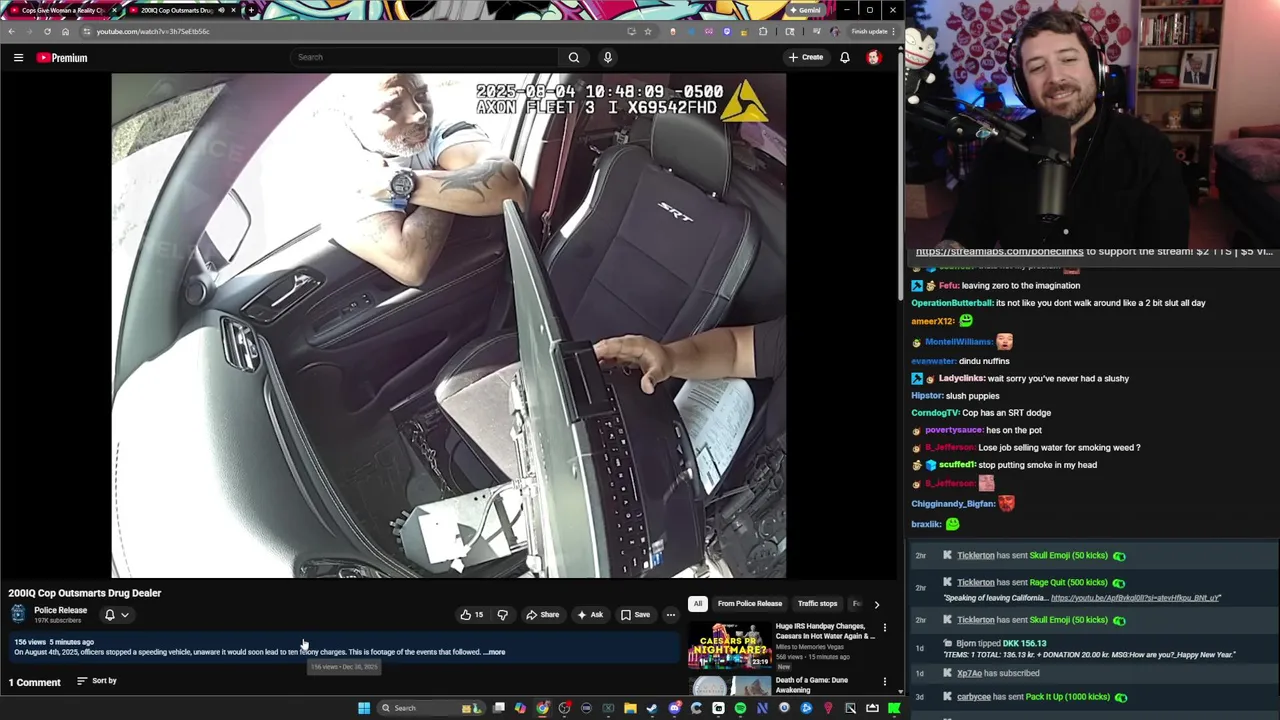Image resolution: width=1280 pixels, height=720 pixels.
Task: Open the streamlabs.com/boneclinks support link
Action: (999, 251)
